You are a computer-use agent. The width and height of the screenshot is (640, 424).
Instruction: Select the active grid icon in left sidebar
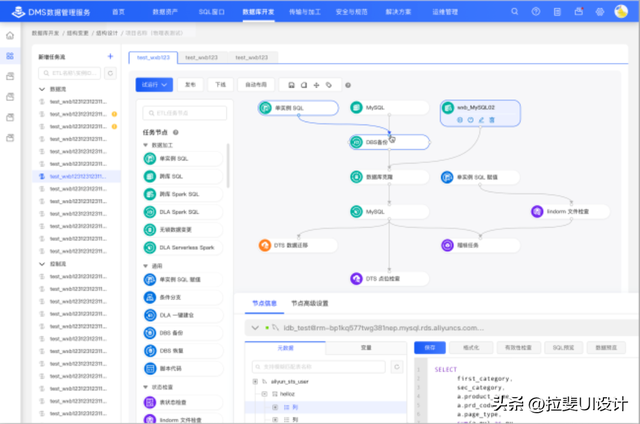[10, 55]
